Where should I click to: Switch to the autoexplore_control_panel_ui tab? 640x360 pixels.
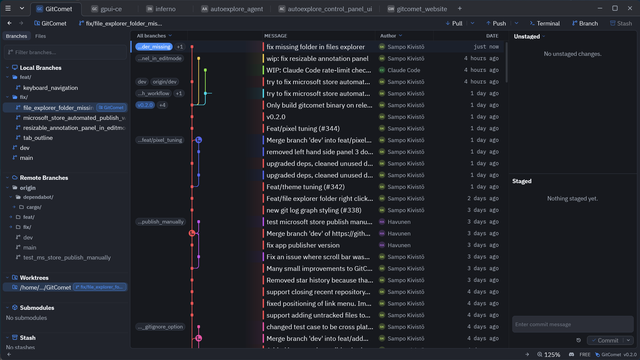[x=325, y=9]
